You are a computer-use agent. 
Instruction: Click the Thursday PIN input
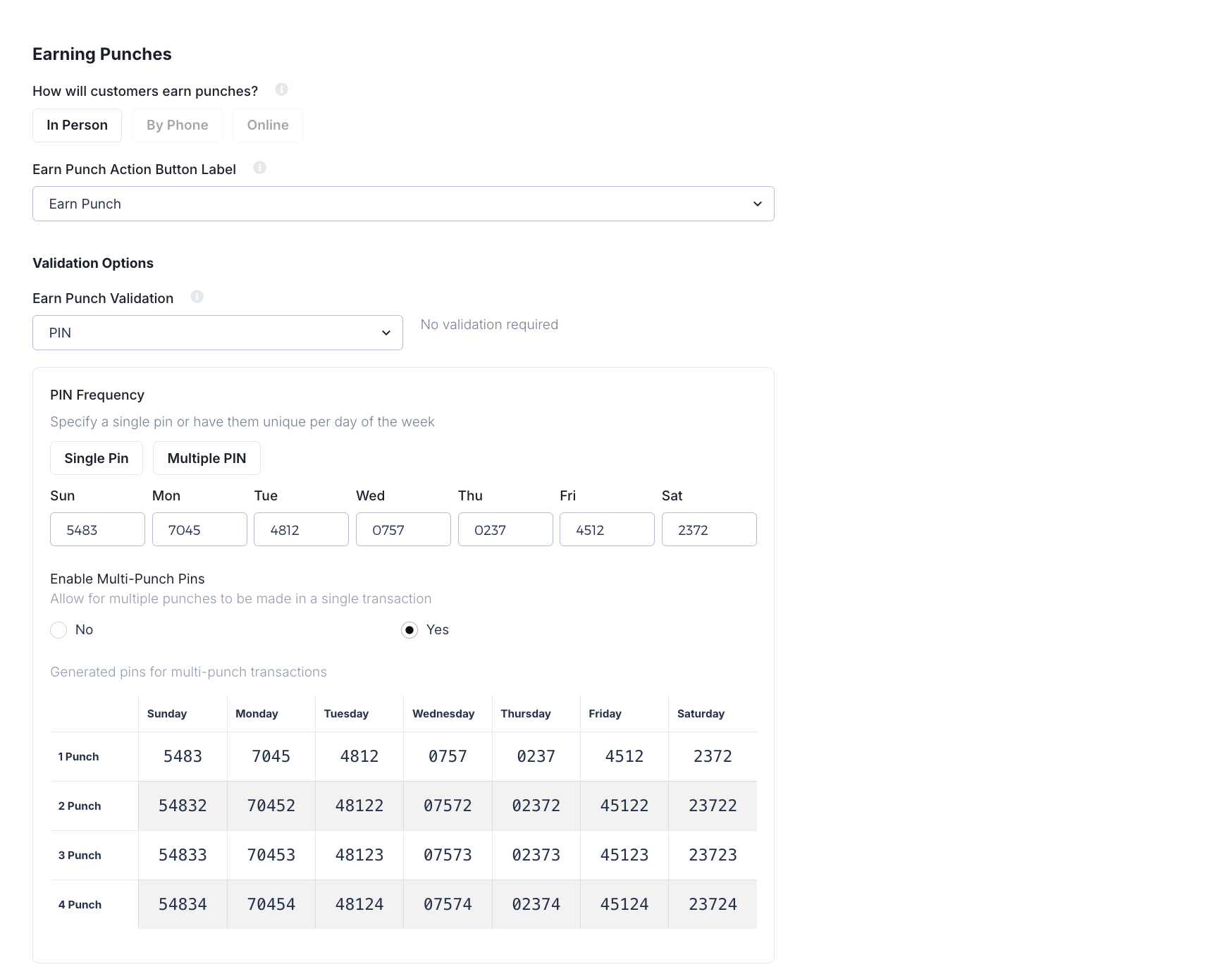point(505,530)
